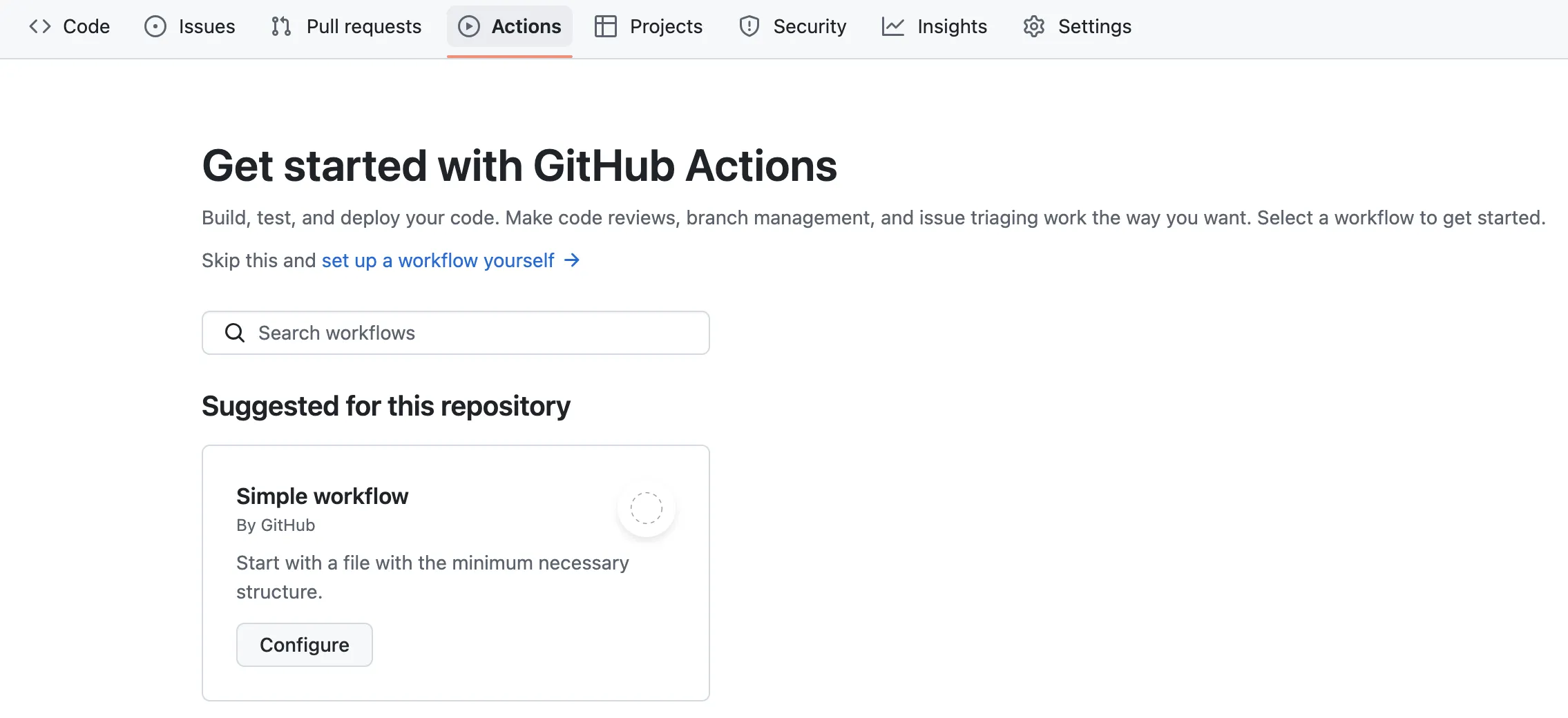Click the Actions play-circle icon

click(468, 26)
